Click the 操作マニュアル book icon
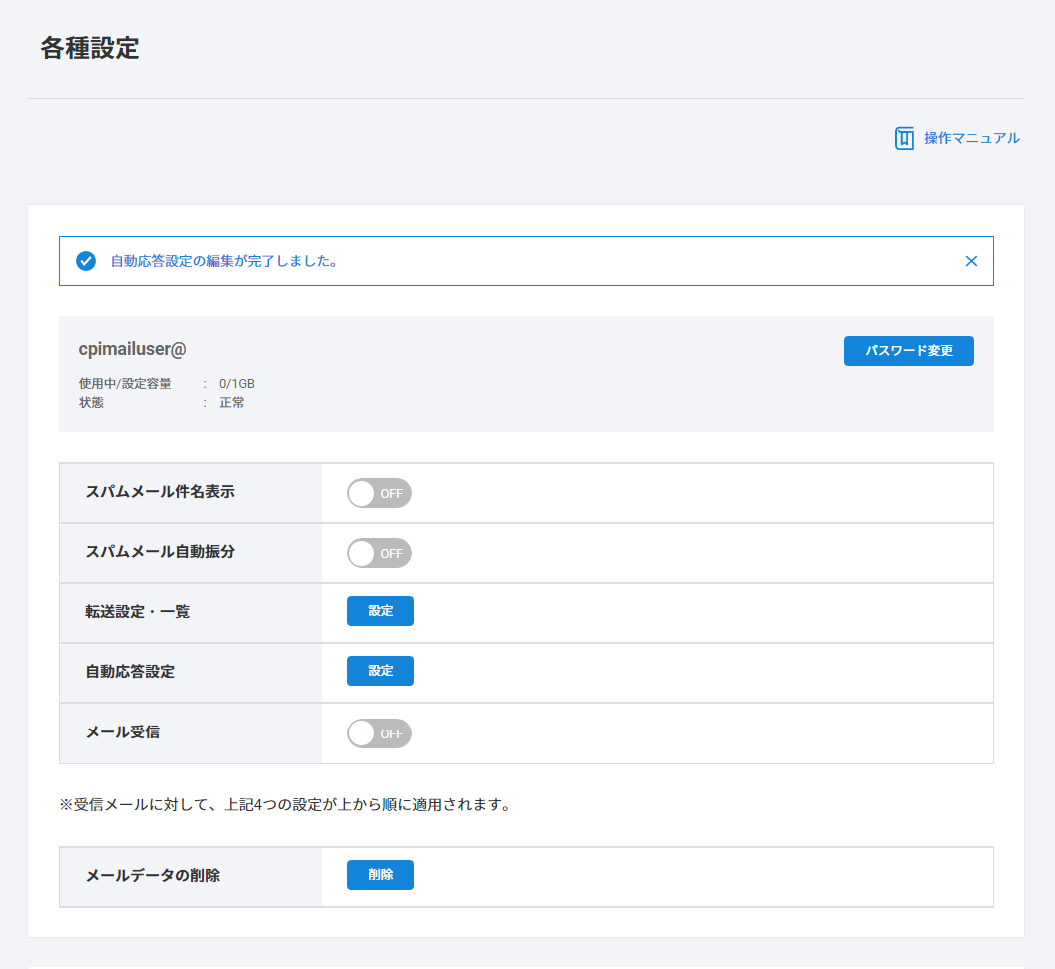Screen dimensions: 1055x969 904,138
